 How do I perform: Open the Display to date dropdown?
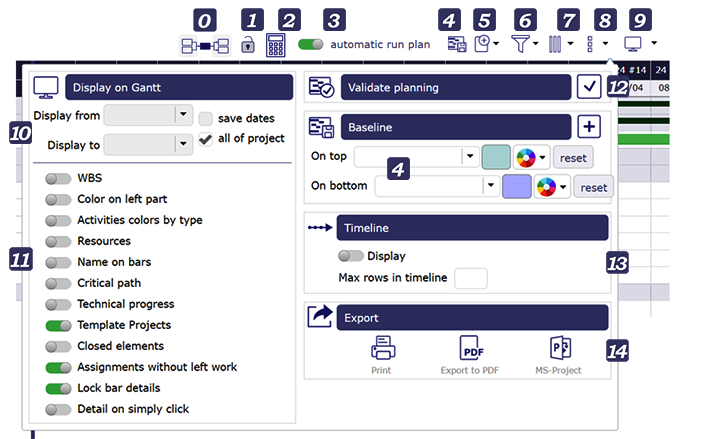[183, 144]
